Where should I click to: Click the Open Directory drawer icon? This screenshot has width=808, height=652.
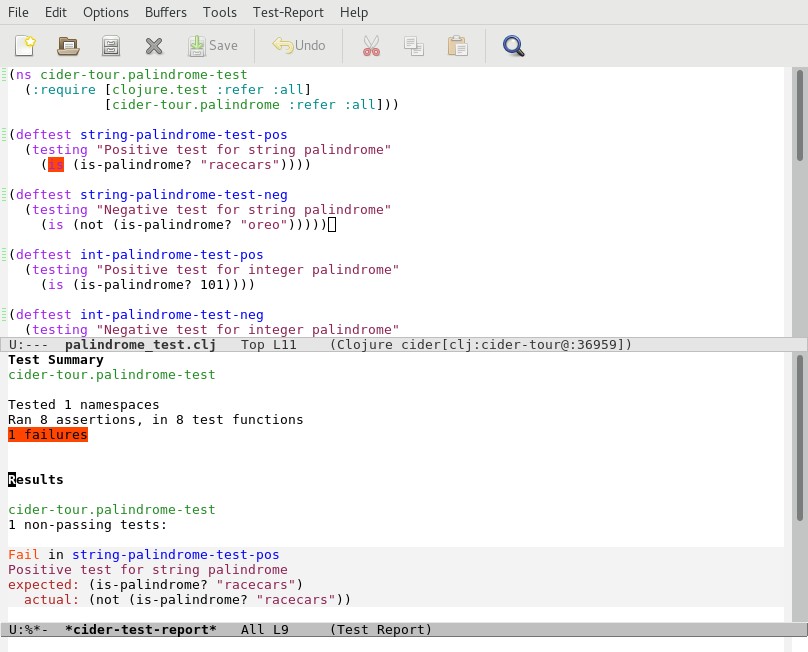(111, 45)
